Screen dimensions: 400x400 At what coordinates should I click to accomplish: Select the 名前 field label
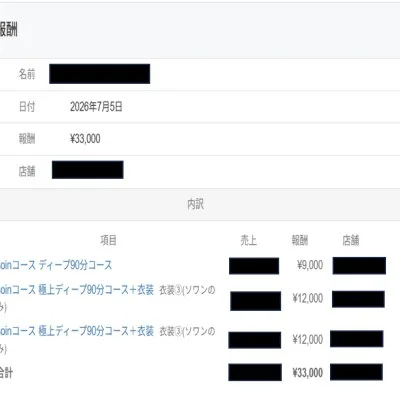coord(27,74)
